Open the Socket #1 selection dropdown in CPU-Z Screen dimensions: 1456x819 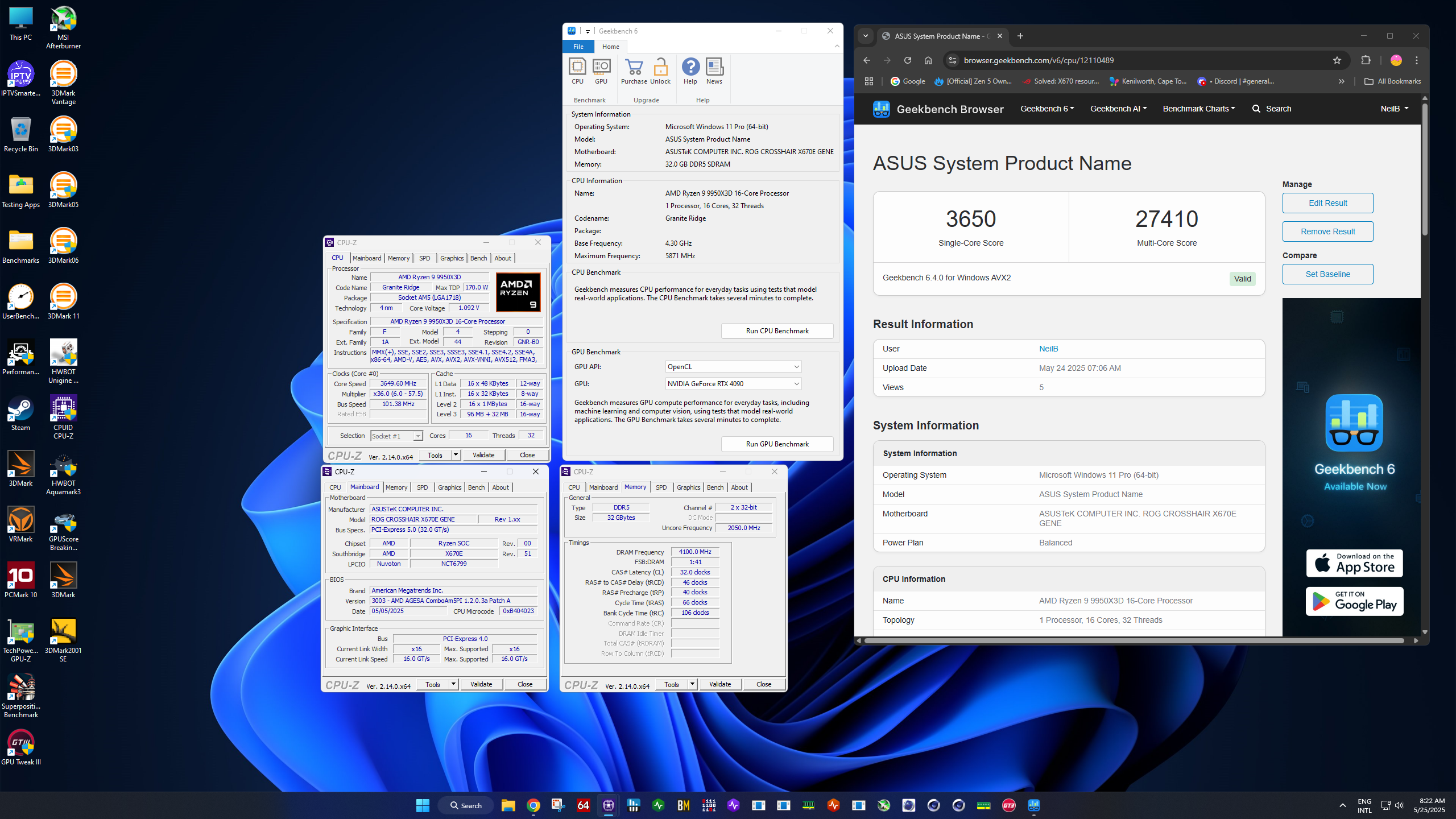[396, 436]
